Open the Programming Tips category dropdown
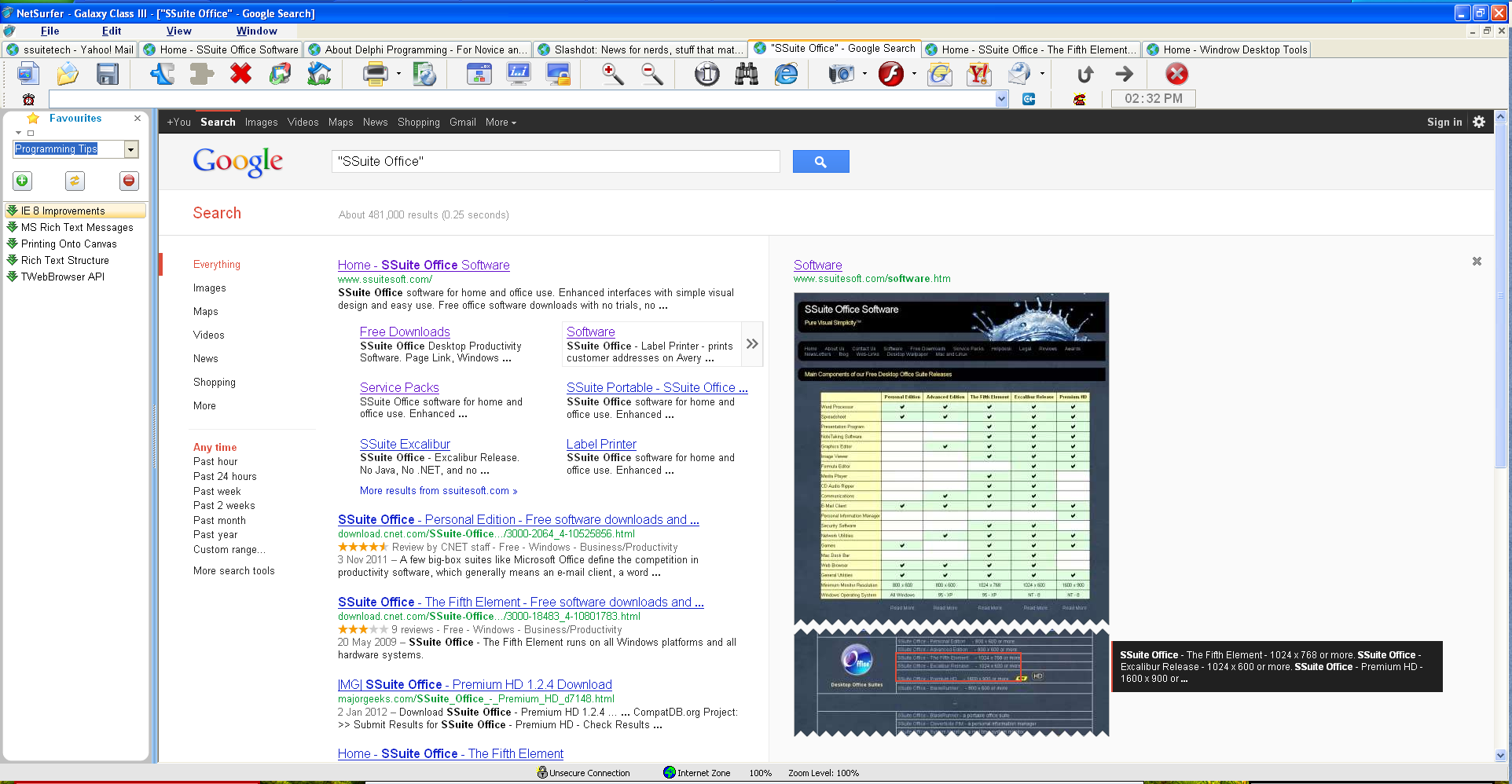The height and width of the screenshot is (784, 1512). (x=131, y=149)
